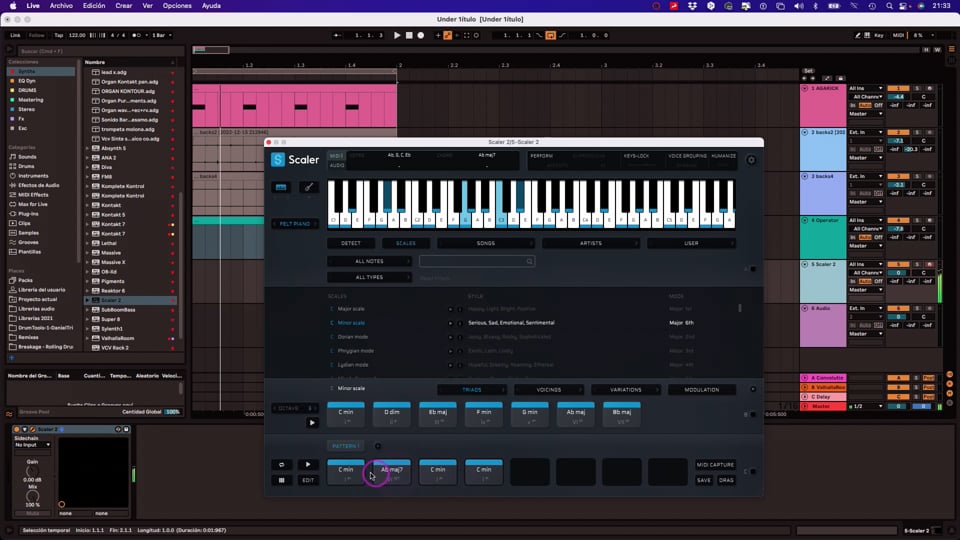Screen dimensions: 960x540
Task: Click the stop button in Ableton's transport
Action: [409, 36]
